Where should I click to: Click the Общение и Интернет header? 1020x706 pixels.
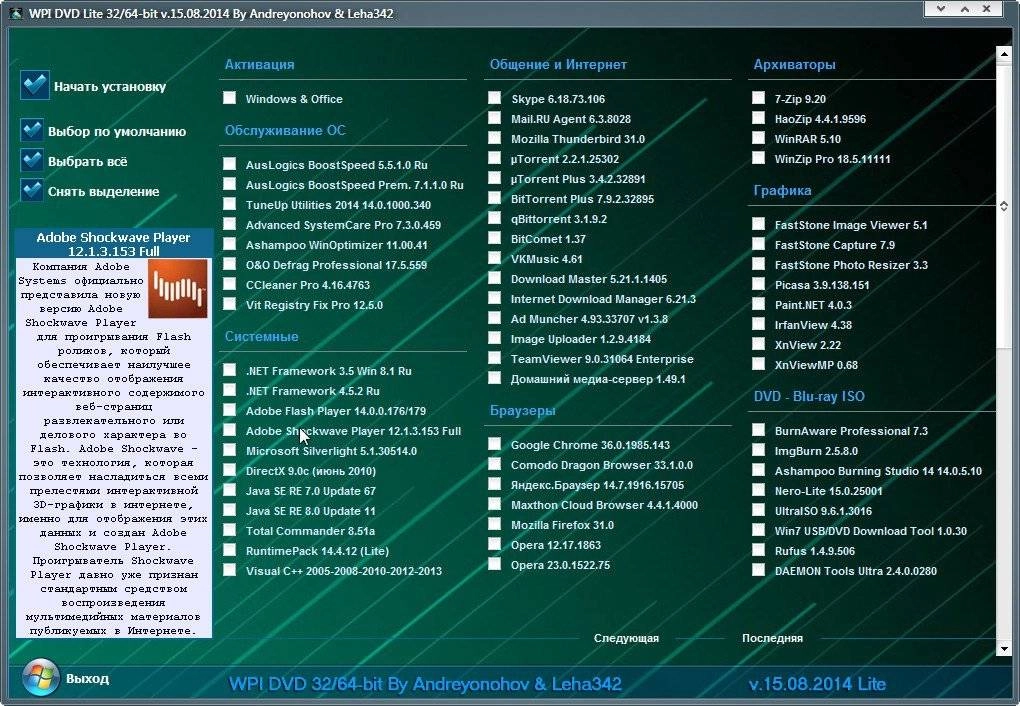click(558, 64)
